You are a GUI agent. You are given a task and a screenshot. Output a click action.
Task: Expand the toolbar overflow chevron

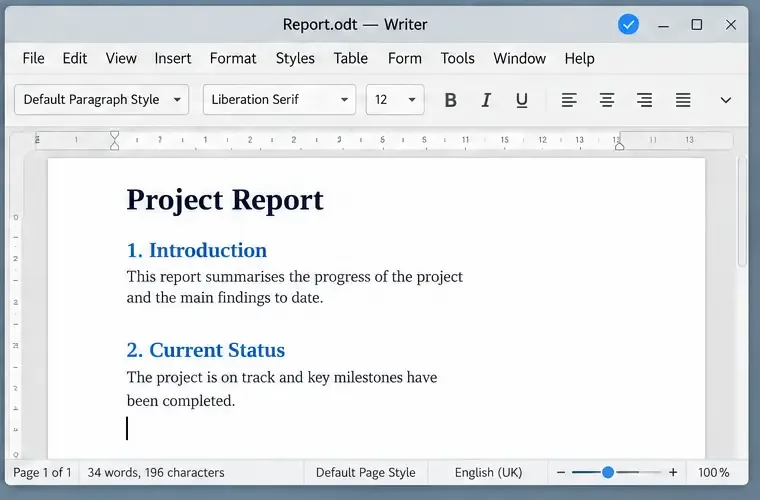pos(726,100)
